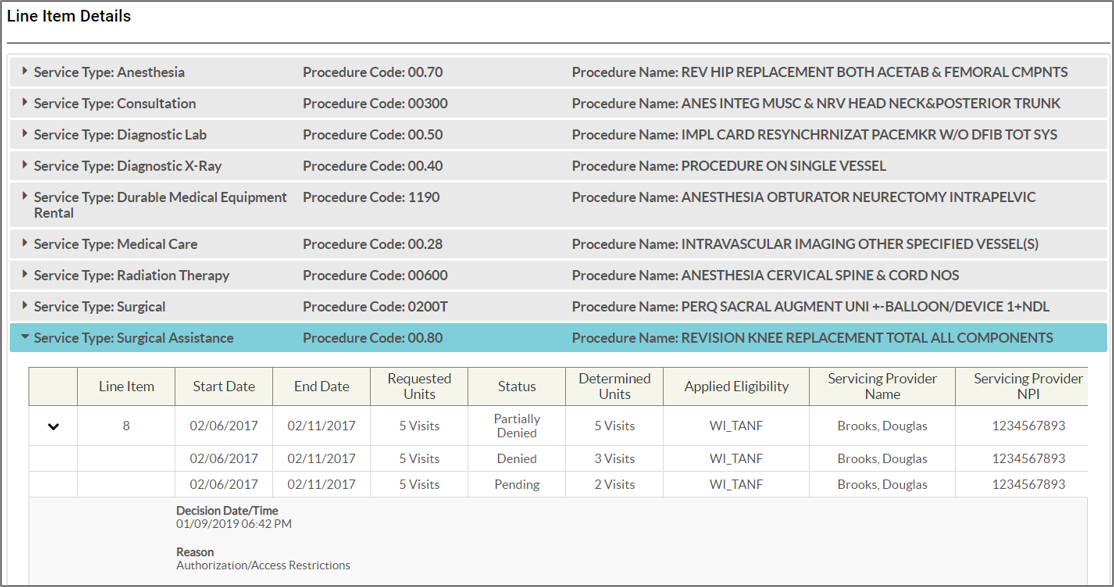Click the Requested Units column header
Viewport: 1114px width, 587px height.
tap(419, 386)
